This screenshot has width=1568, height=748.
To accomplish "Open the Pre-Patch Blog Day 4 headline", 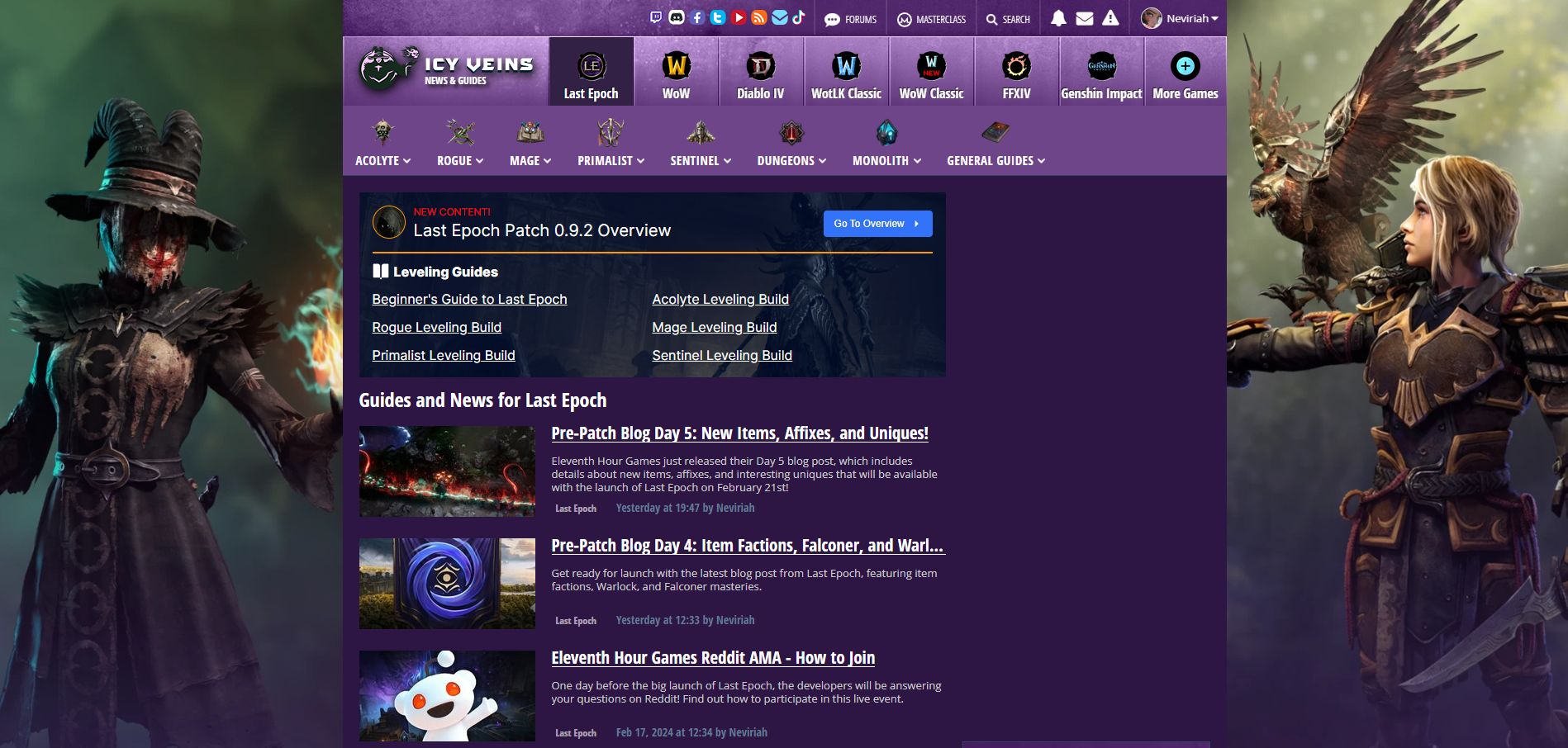I will [x=748, y=546].
